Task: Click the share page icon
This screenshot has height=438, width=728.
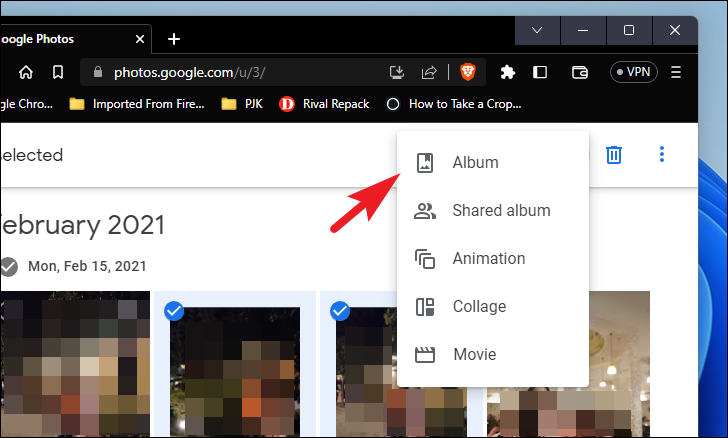Action: click(429, 72)
